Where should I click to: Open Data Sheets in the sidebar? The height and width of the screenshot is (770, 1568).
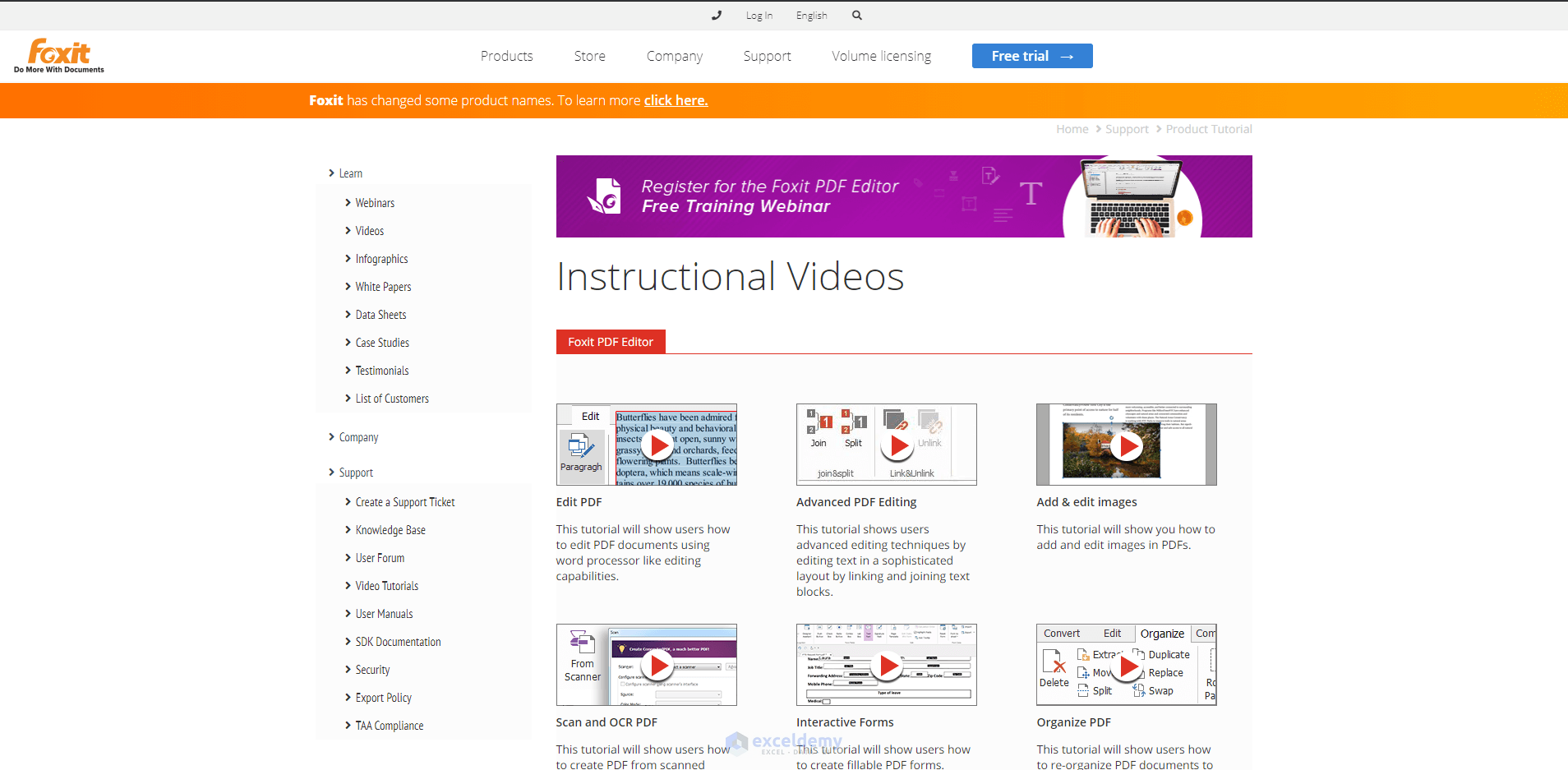click(380, 315)
